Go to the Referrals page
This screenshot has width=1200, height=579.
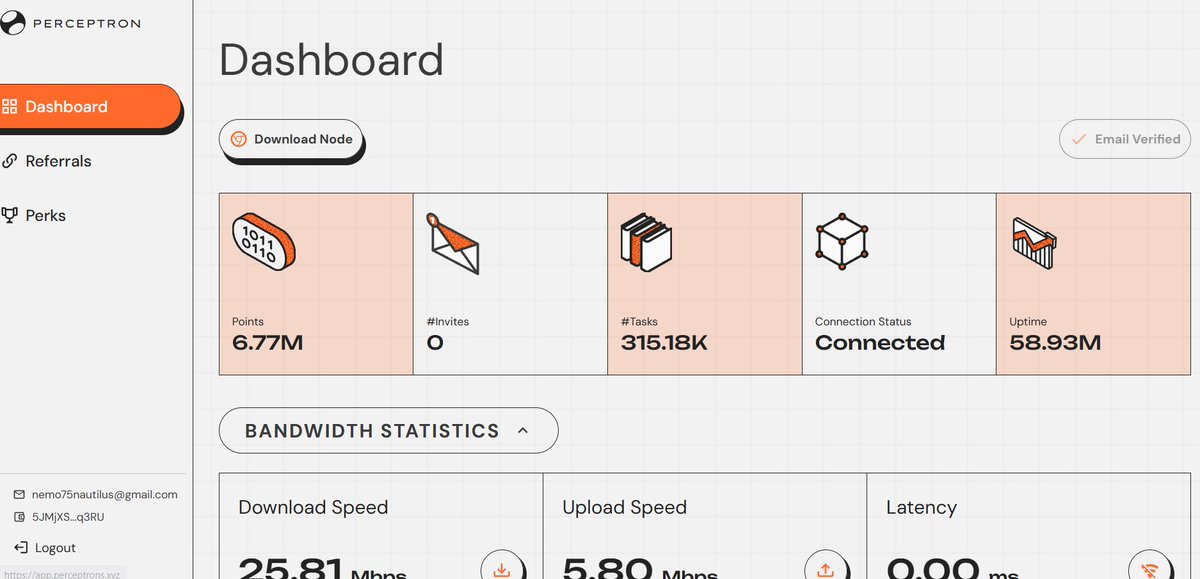pyautogui.click(x=58, y=161)
